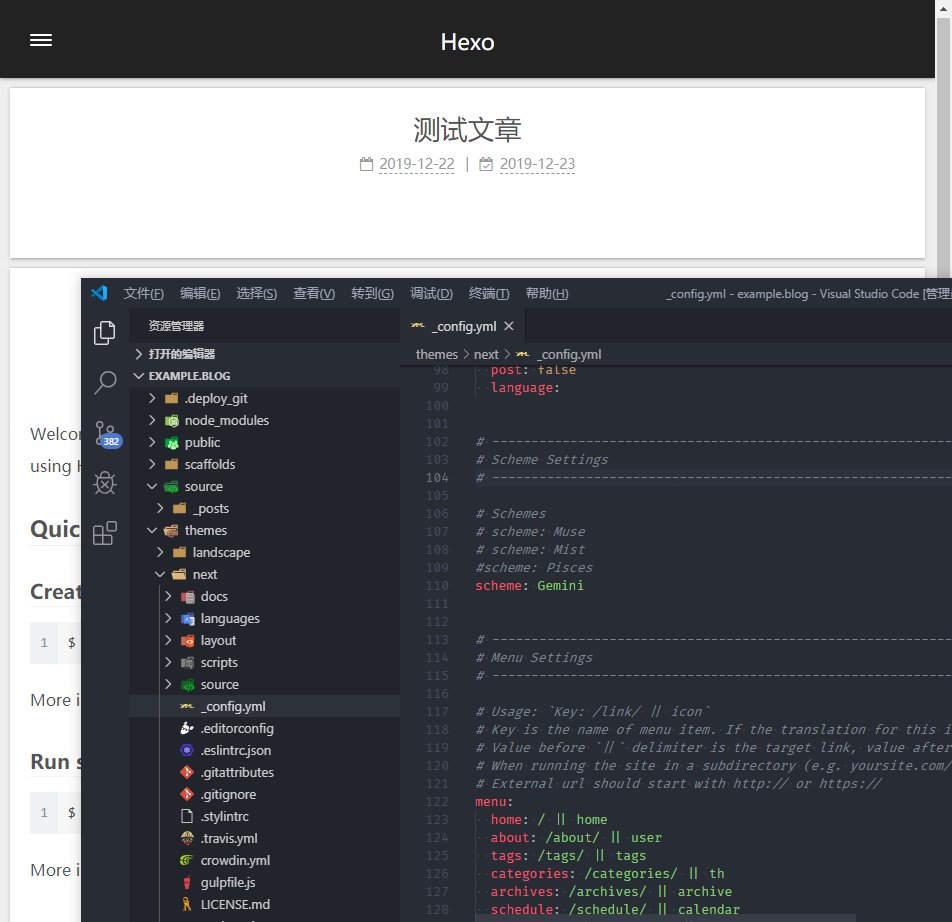Click the VS Code logo icon

99,293
